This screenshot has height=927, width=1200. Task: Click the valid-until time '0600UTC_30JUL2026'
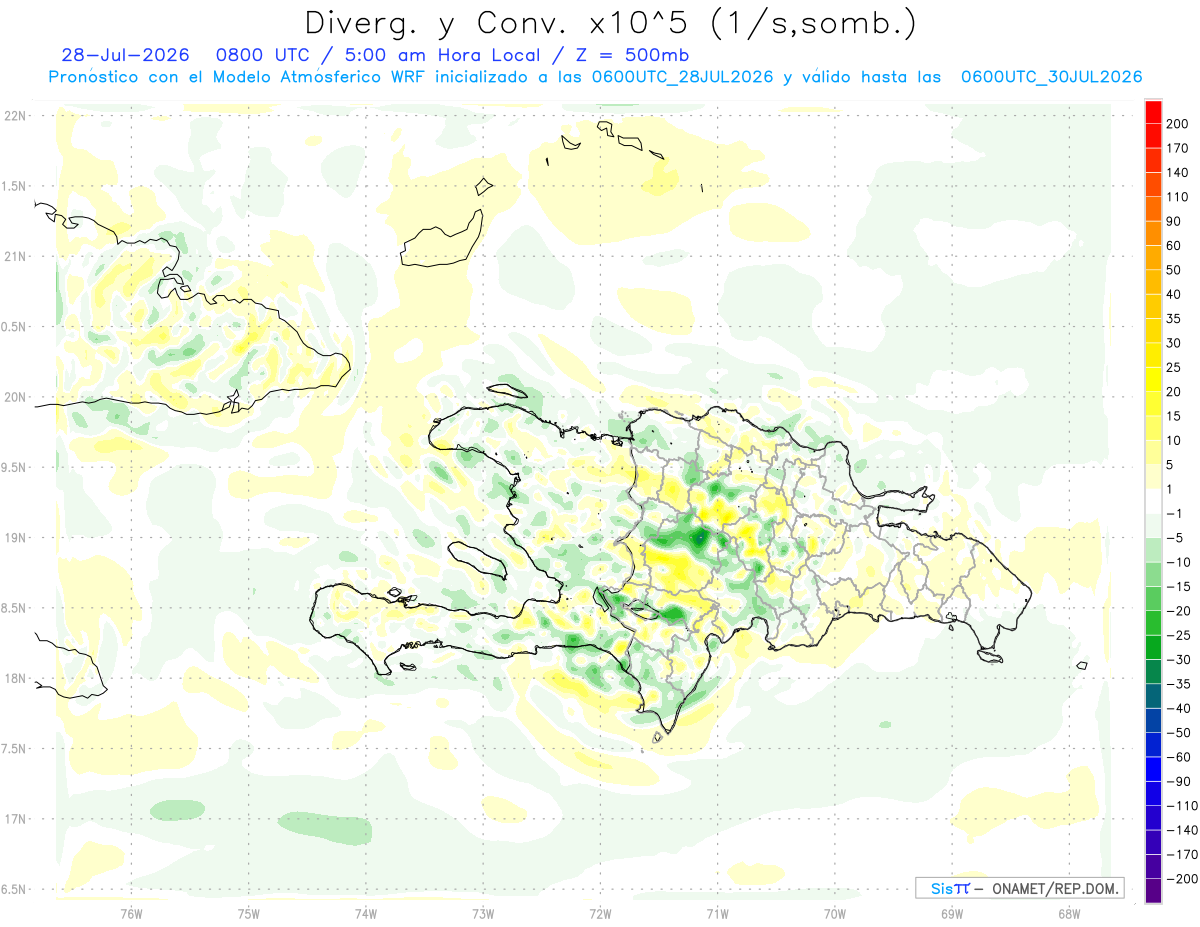click(x=1052, y=77)
